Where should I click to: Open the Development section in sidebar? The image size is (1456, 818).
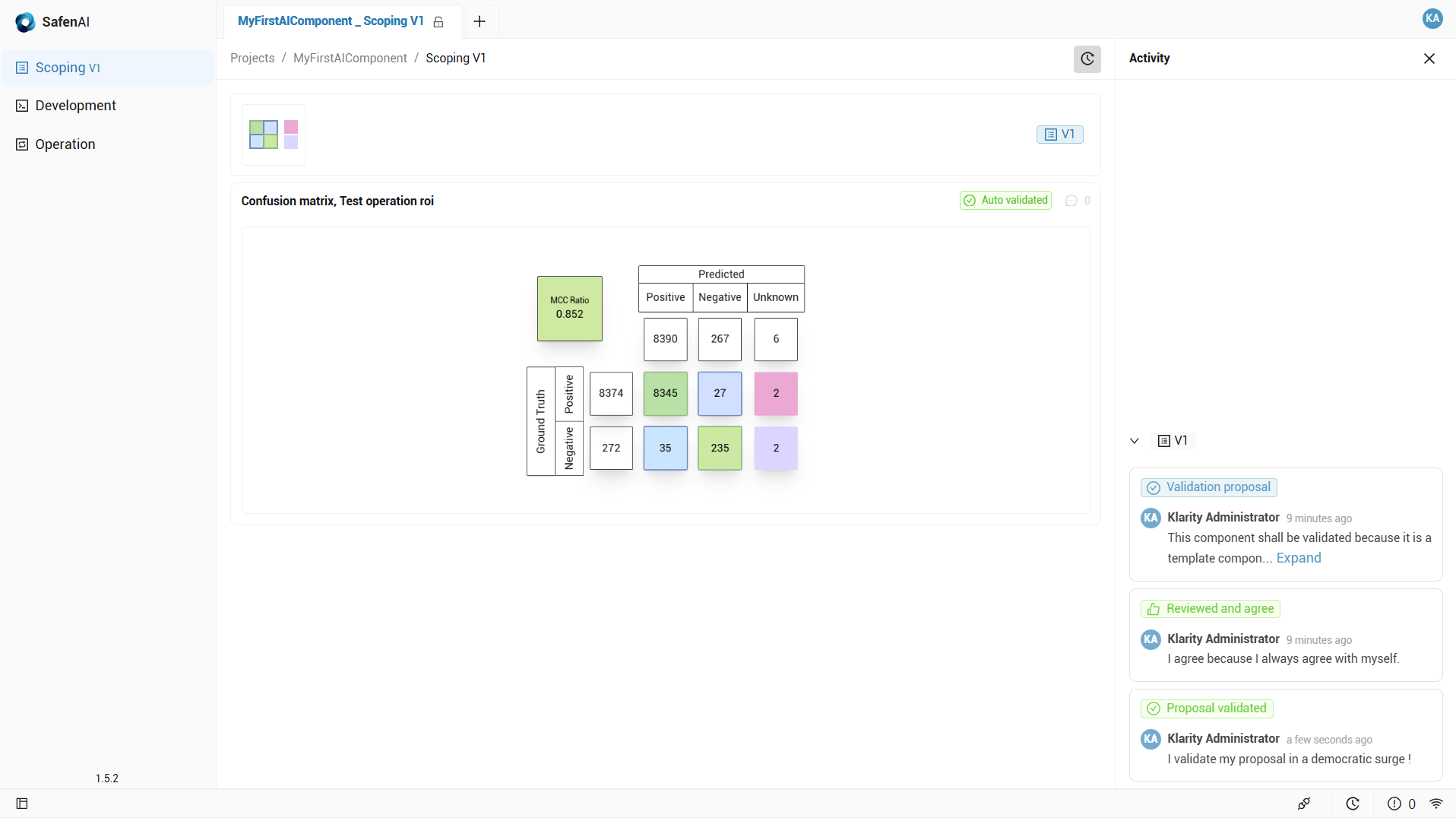(x=75, y=106)
